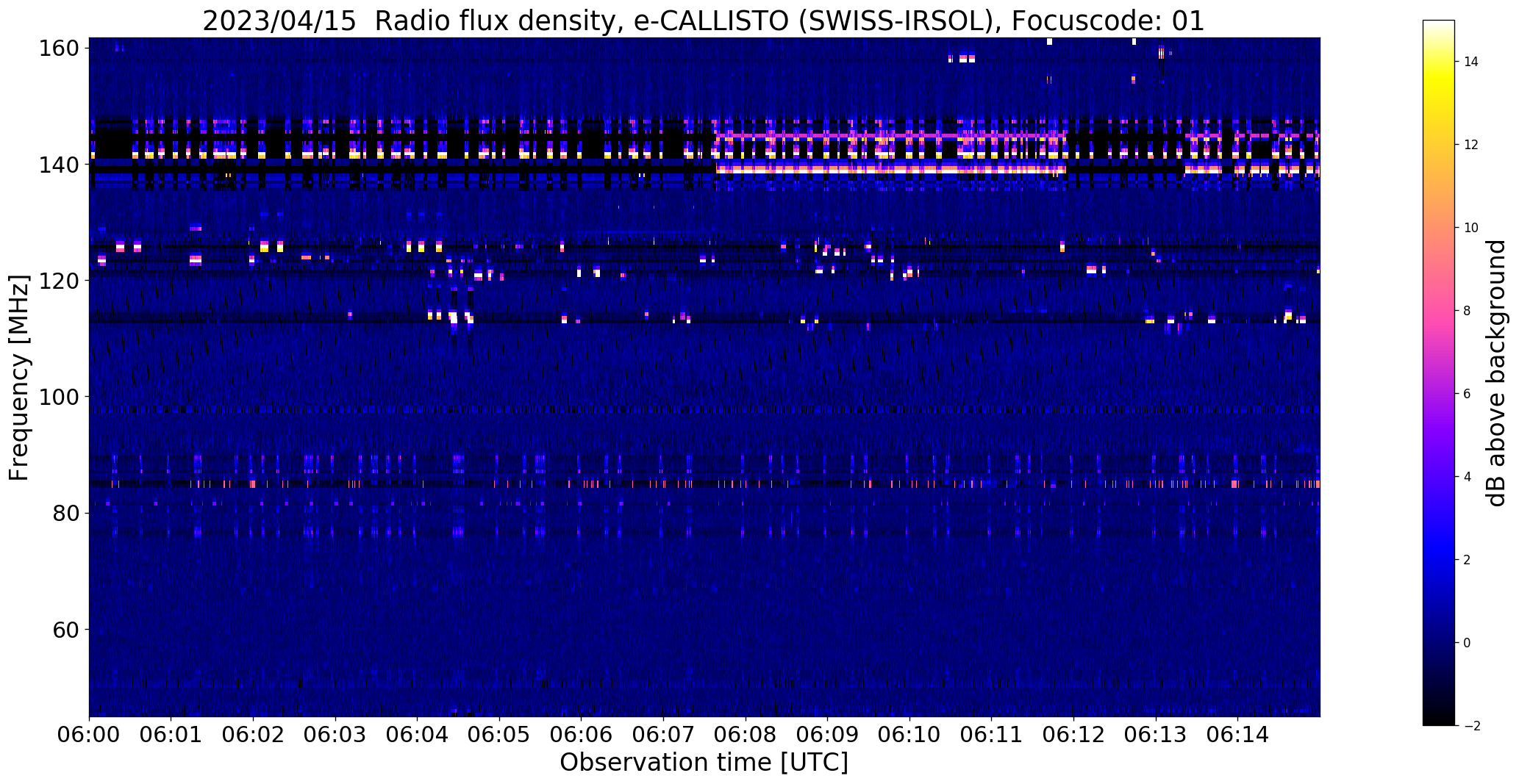
Task: Click the 06:03 time tick label
Action: (335, 734)
